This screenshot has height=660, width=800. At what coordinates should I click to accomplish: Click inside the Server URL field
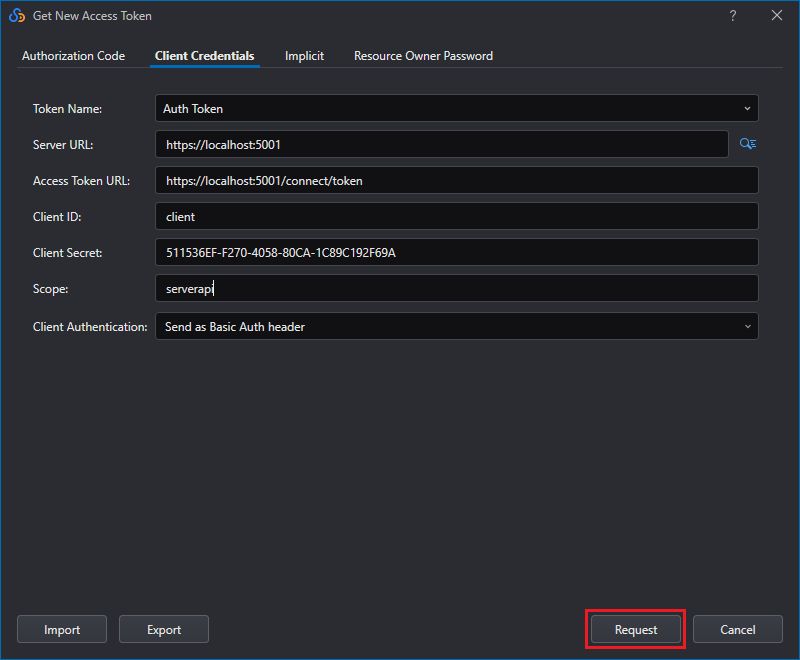(440, 144)
